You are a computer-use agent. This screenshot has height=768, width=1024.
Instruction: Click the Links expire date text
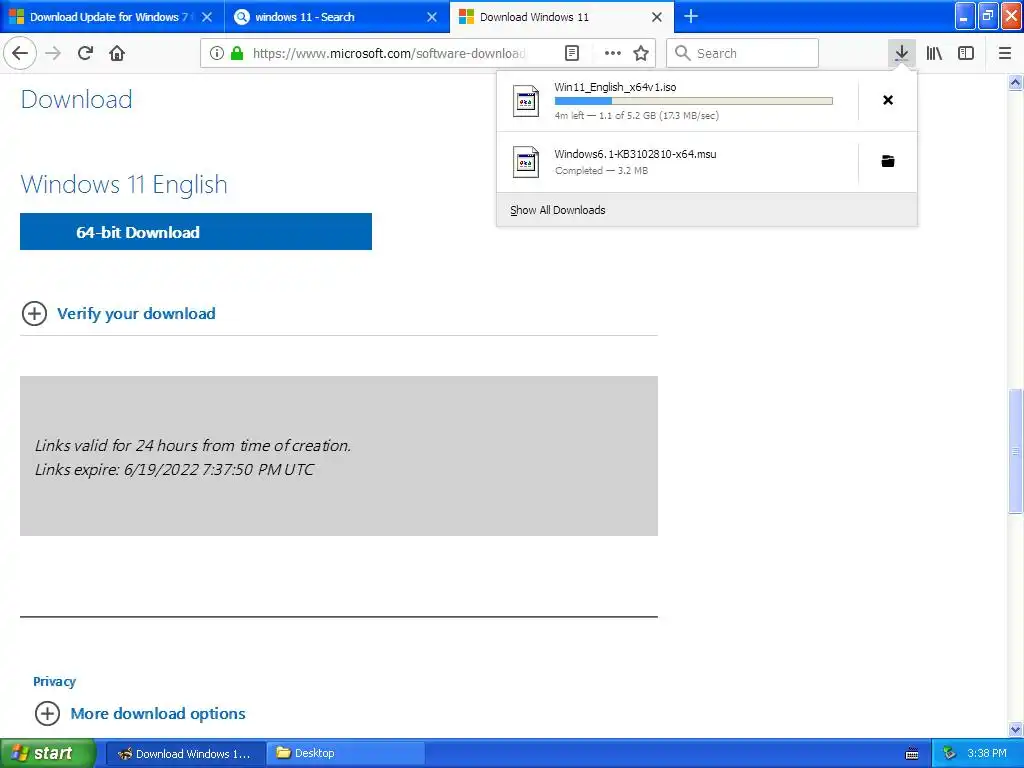click(174, 470)
